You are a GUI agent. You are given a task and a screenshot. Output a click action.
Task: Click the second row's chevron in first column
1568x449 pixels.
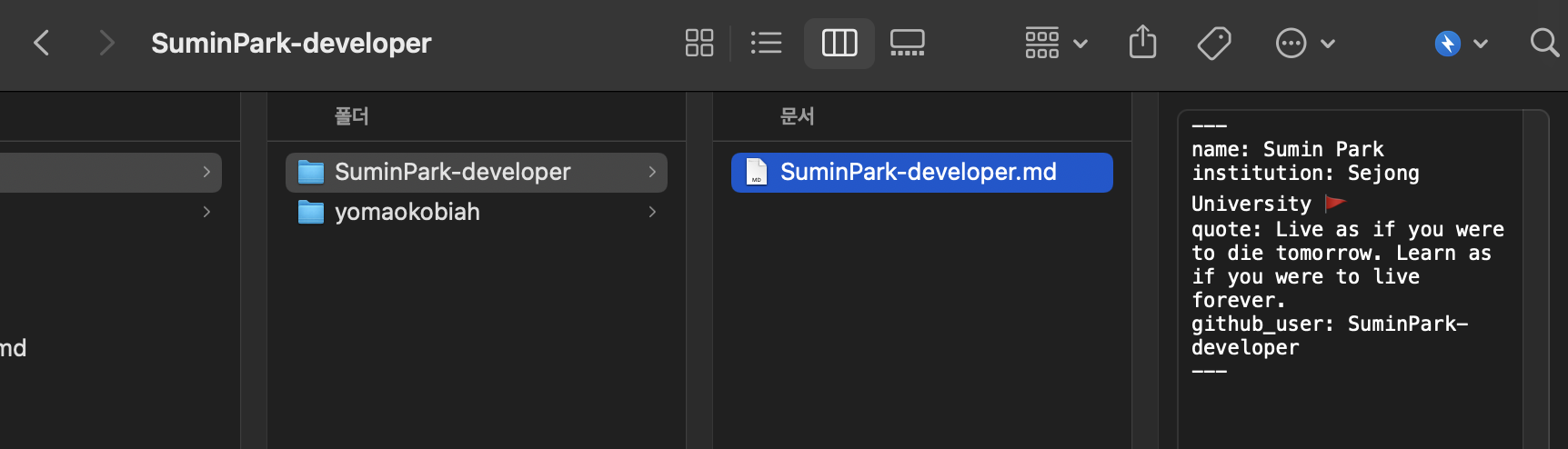tap(206, 212)
